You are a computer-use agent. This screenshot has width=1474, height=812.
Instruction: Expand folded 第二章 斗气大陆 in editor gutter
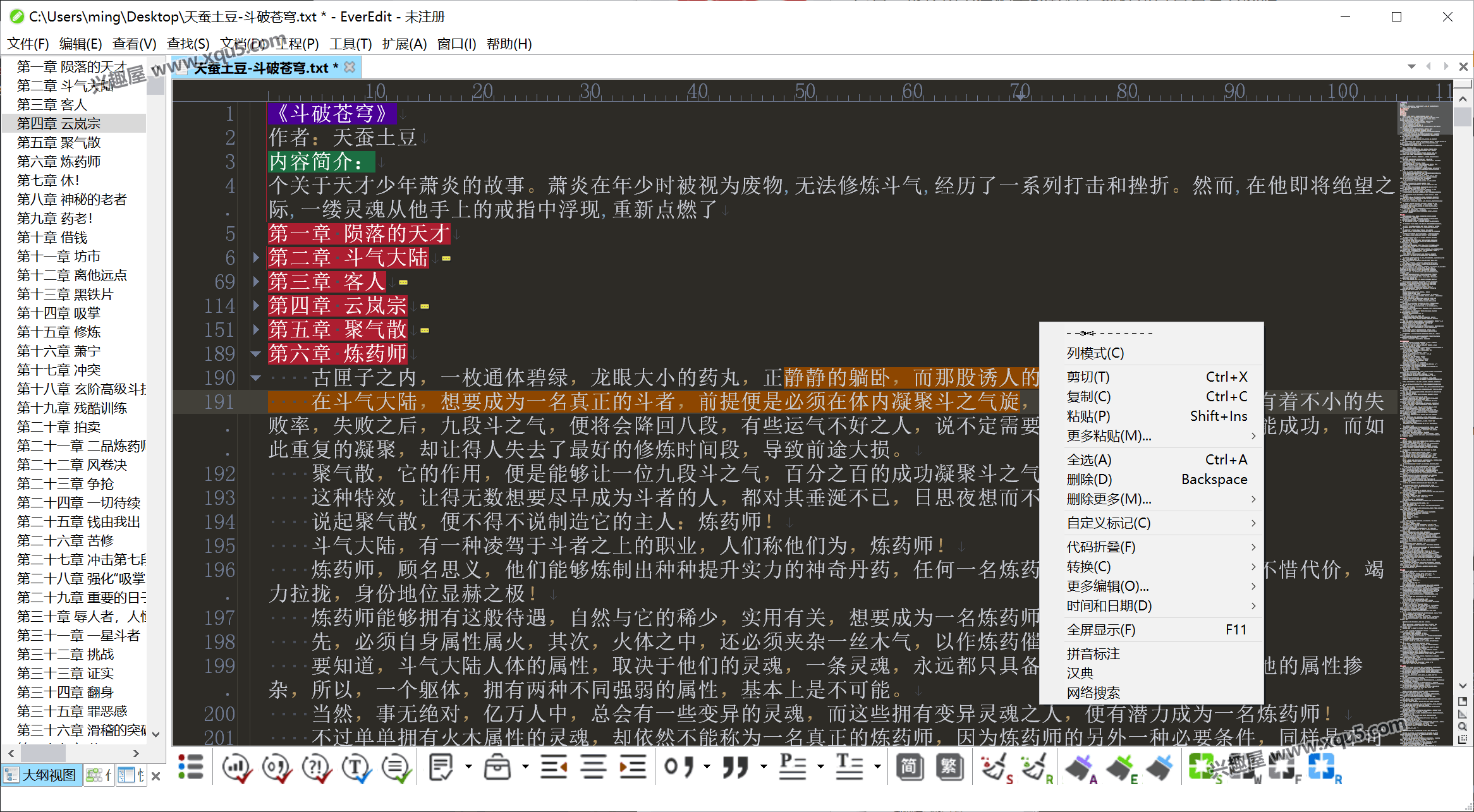pyautogui.click(x=256, y=257)
